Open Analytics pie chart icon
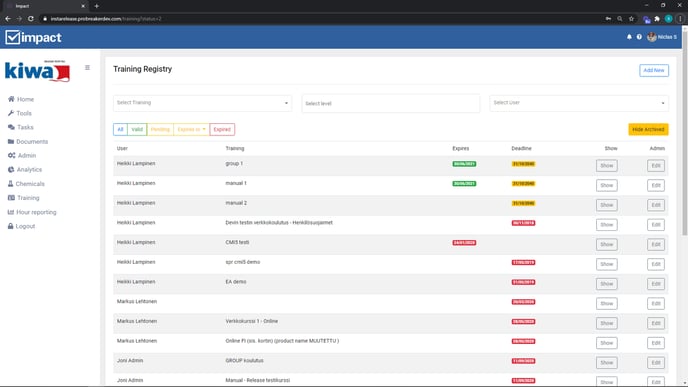Screen dimensions: 688x387 pos(11,169)
